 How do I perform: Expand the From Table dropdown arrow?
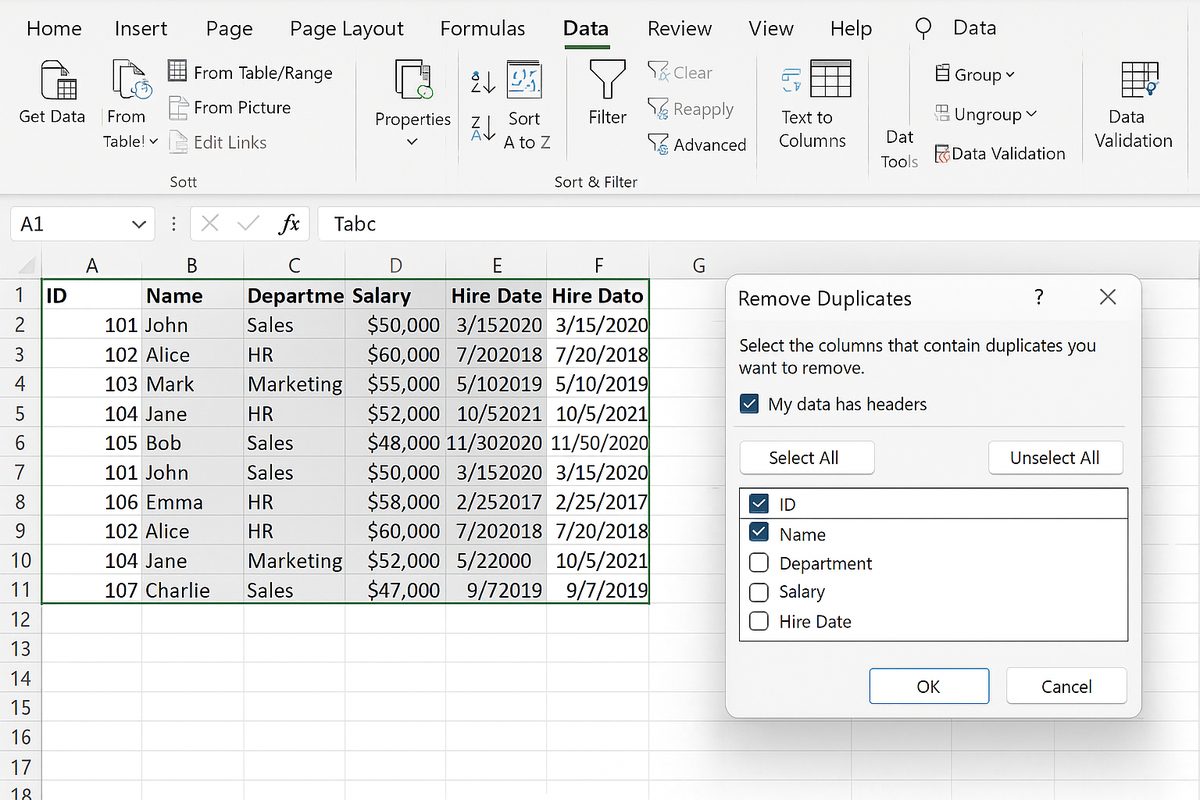coord(153,142)
